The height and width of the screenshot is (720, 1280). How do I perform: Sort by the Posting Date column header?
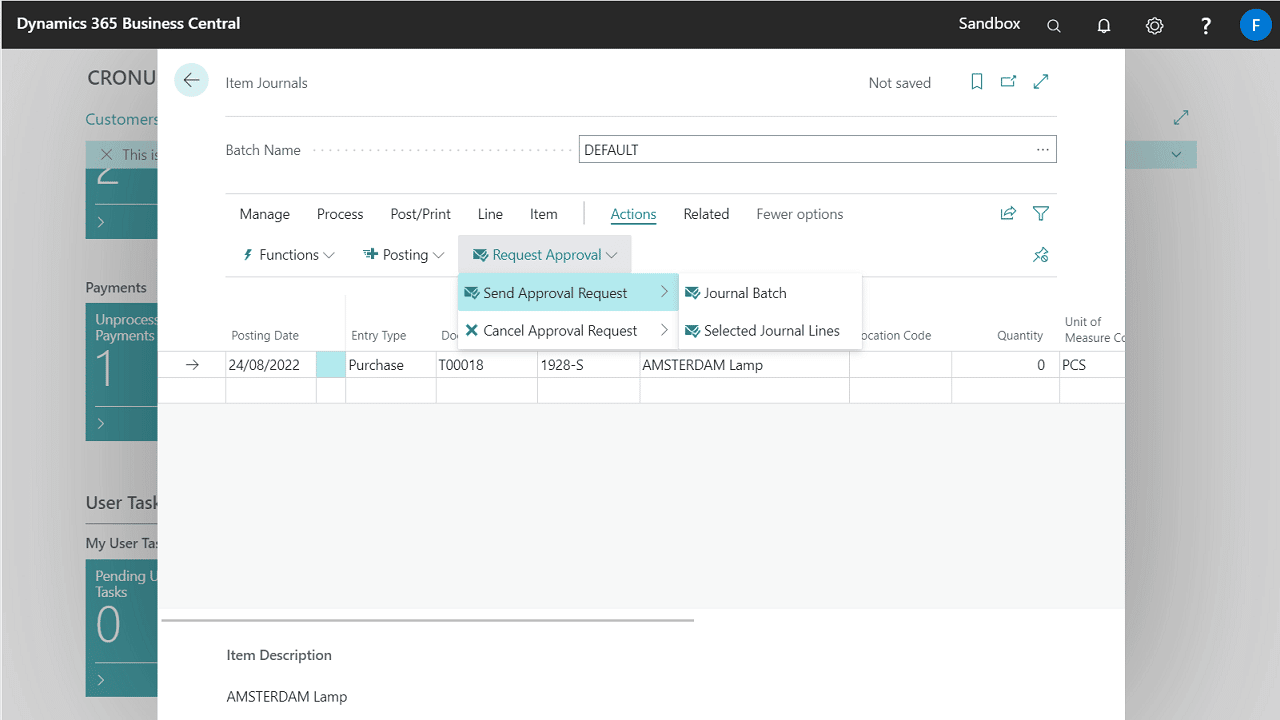(265, 336)
